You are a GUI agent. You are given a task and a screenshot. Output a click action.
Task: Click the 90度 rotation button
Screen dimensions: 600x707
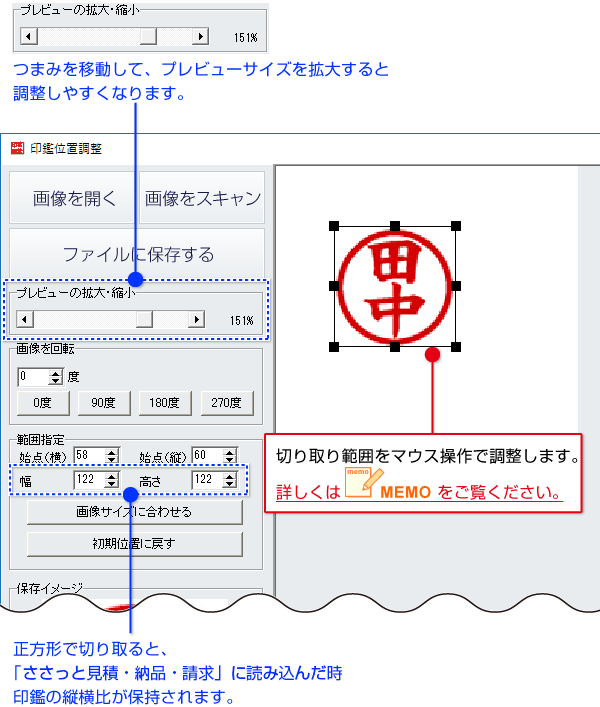(x=104, y=403)
